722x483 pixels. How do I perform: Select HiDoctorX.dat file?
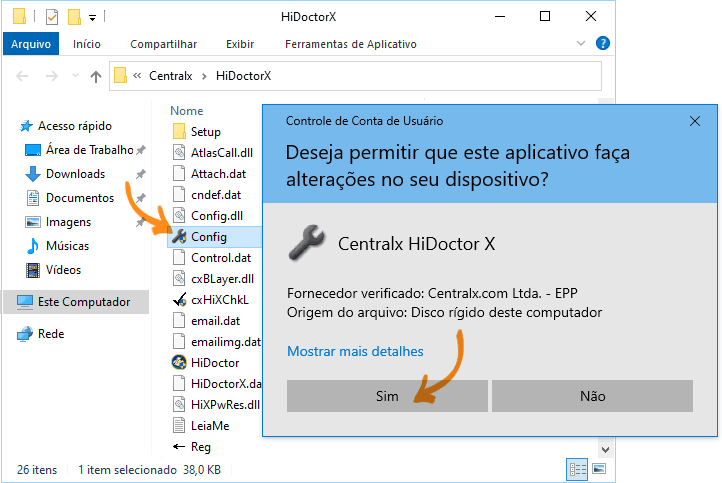(226, 384)
